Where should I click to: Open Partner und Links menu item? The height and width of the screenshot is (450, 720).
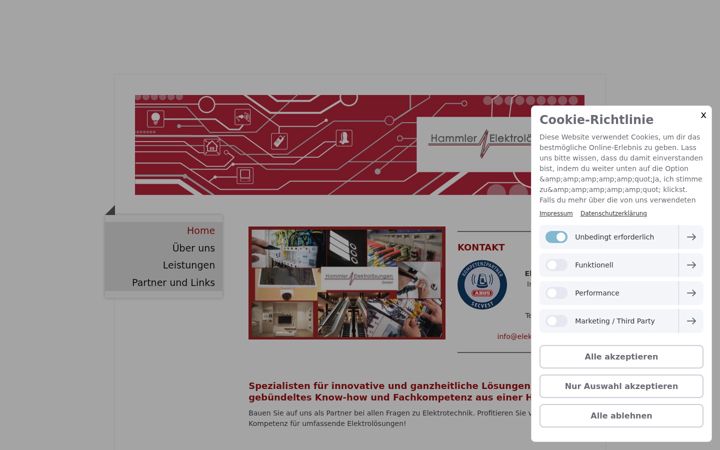click(x=173, y=282)
